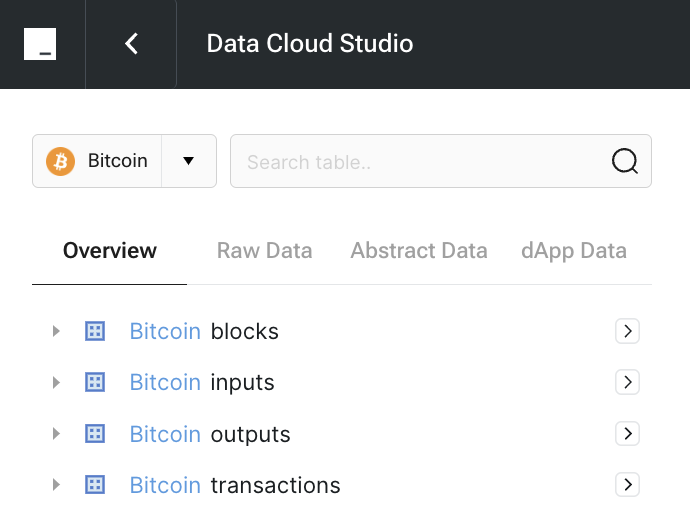Screen dimensions: 690x520
Task: Select the Bitcoin inputs table name
Action: click(x=202, y=382)
